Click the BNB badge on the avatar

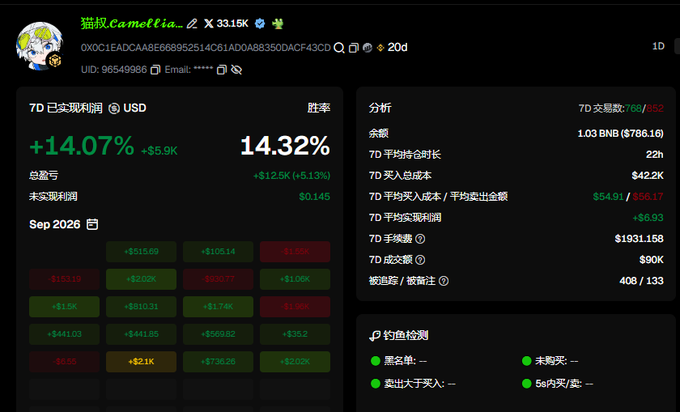(55, 60)
